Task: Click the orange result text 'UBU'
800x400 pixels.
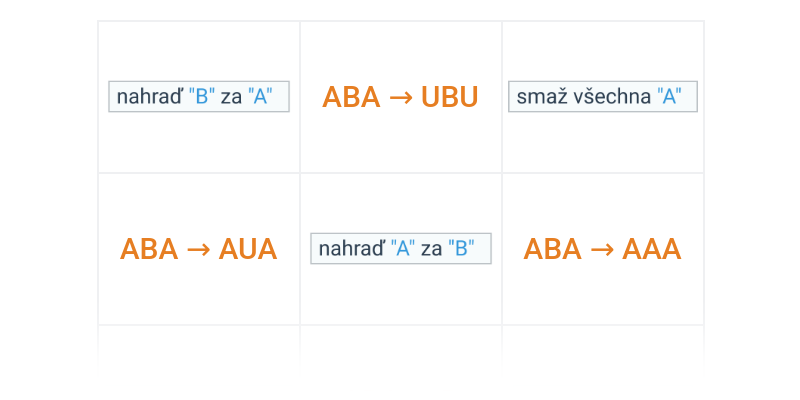Action: (450, 97)
